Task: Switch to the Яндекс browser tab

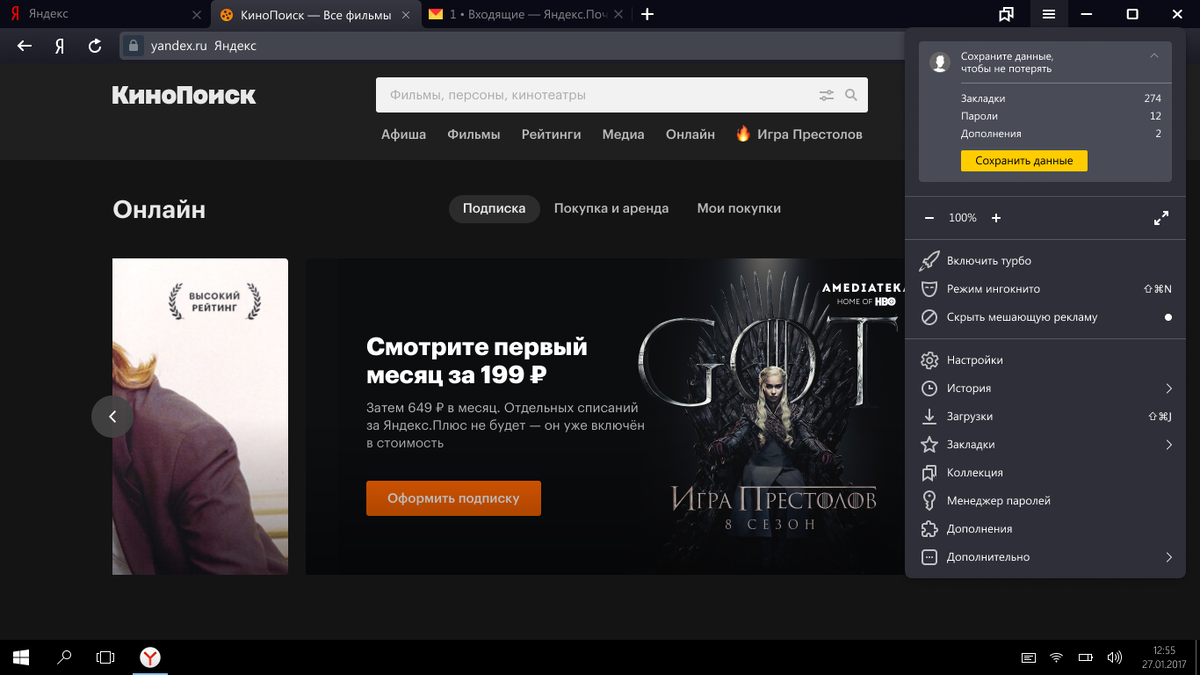Action: [x=105, y=14]
